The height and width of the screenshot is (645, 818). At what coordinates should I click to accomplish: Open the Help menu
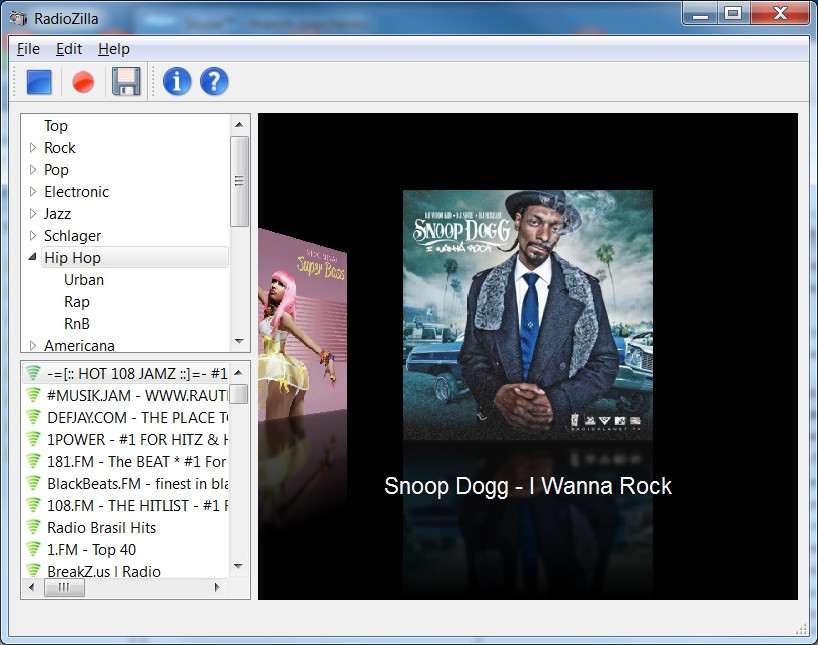(114, 49)
